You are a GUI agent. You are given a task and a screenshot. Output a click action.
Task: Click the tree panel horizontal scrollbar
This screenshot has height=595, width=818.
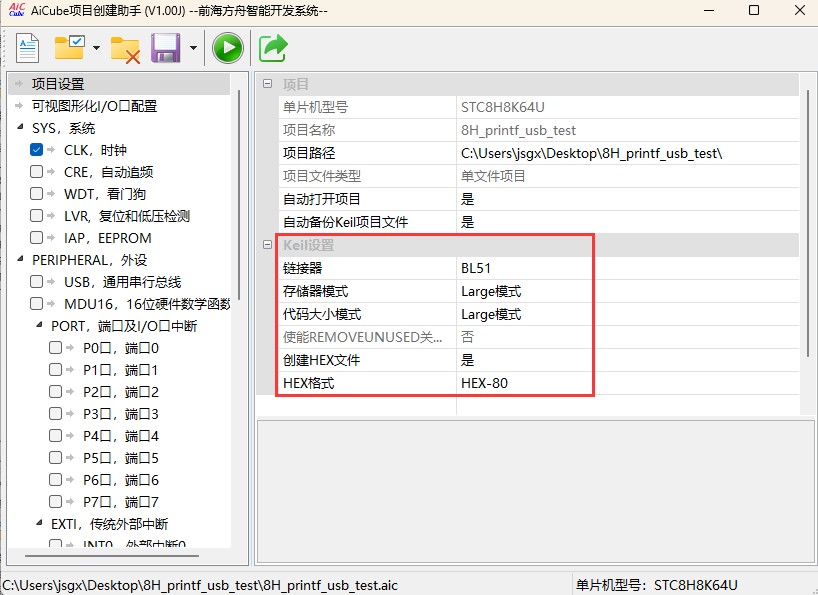coord(112,556)
